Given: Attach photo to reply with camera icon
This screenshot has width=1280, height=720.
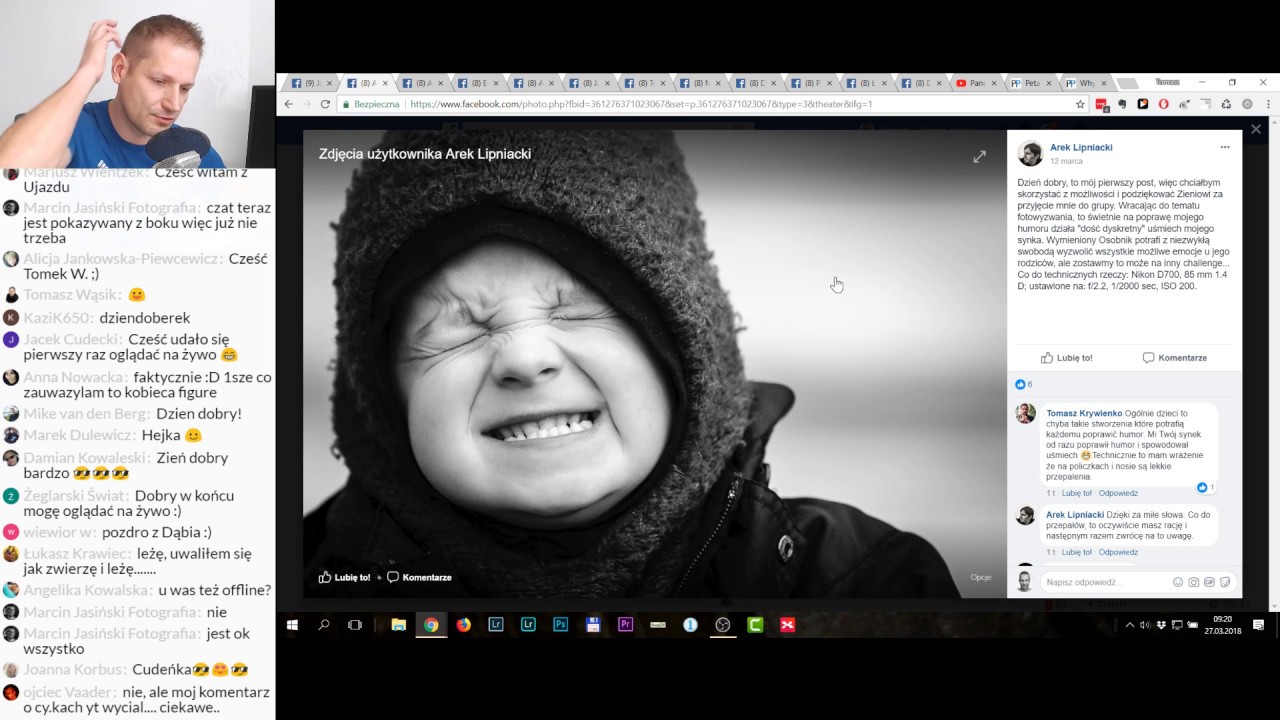Looking at the screenshot, I should (x=1193, y=582).
